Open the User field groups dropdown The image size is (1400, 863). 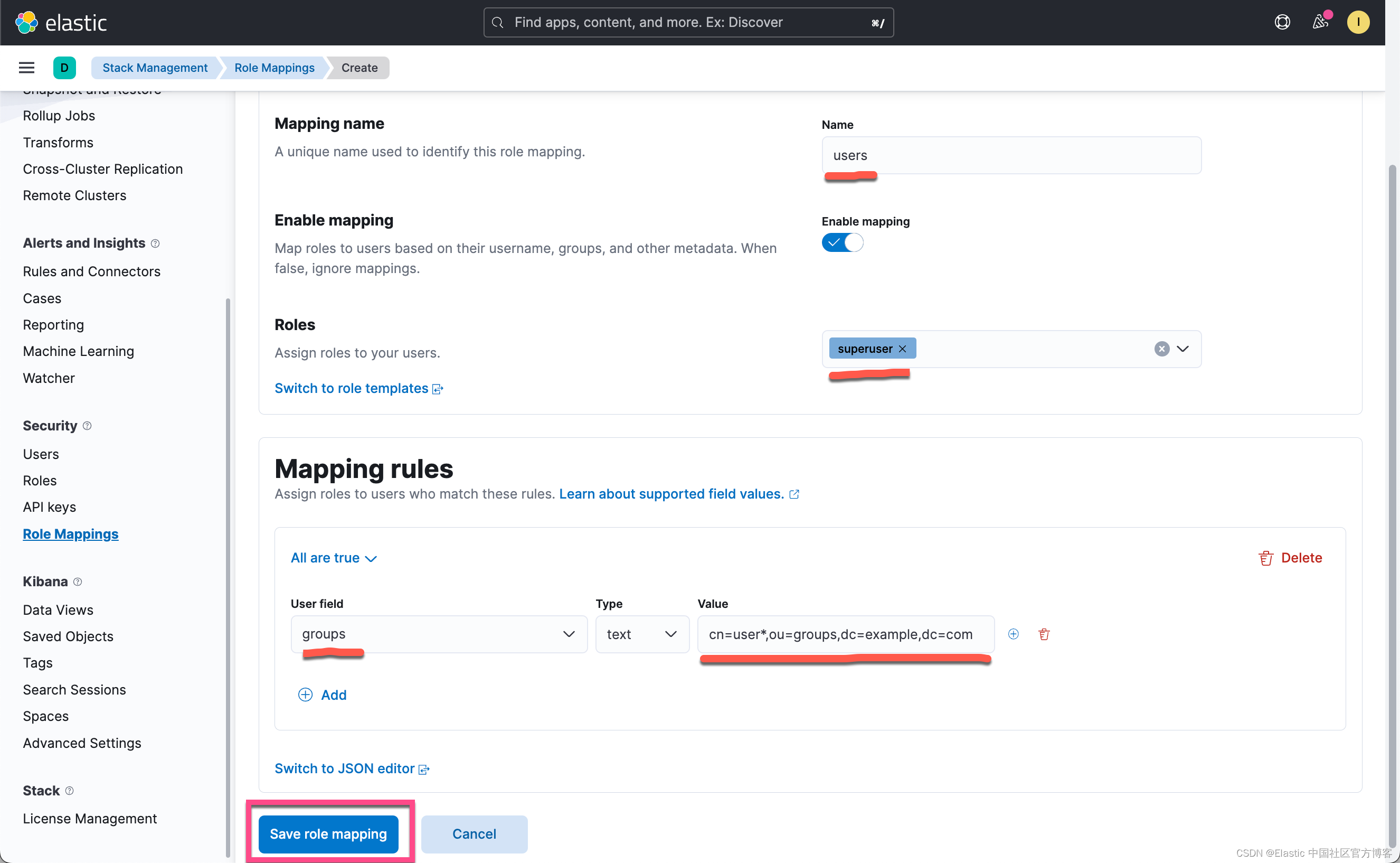coord(438,634)
